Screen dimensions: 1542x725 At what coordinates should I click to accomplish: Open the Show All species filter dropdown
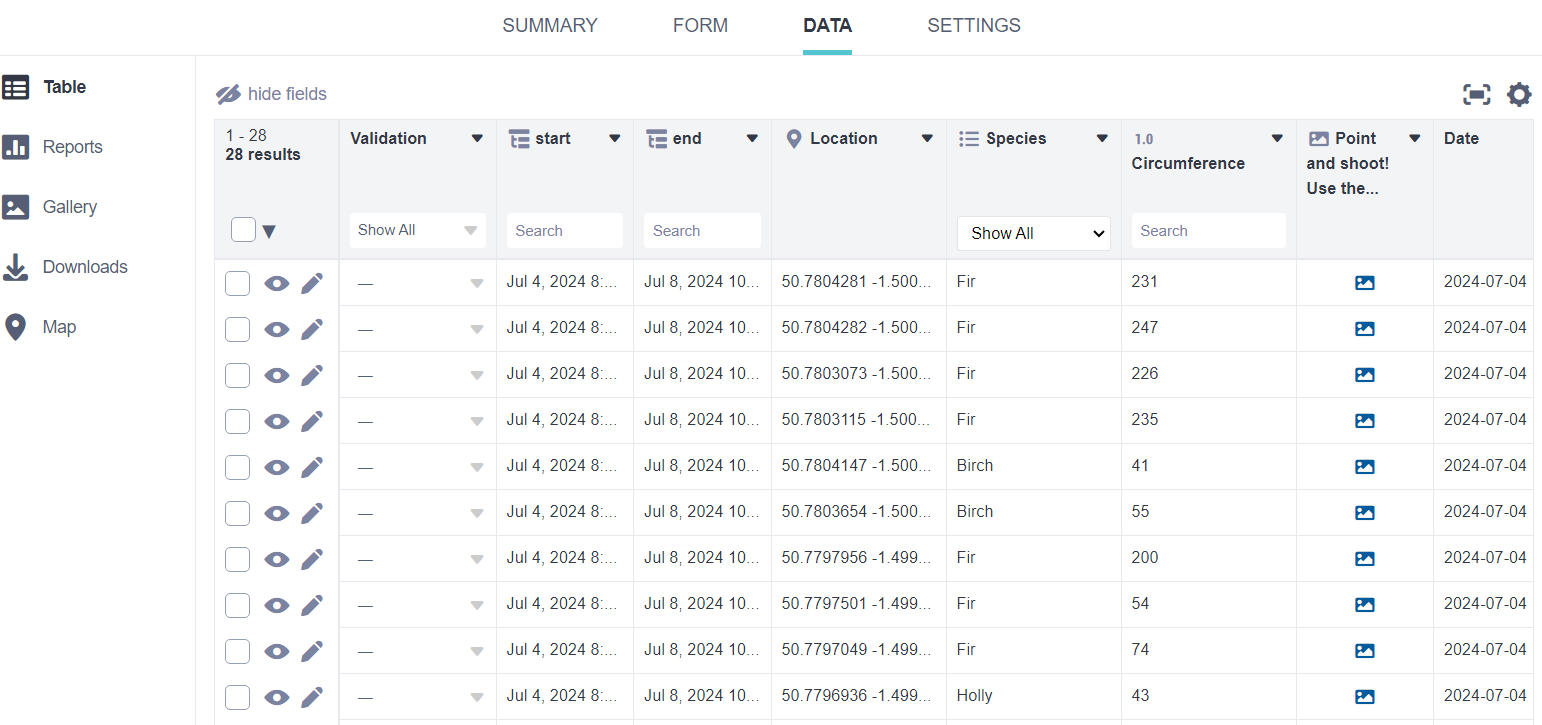tap(1033, 233)
